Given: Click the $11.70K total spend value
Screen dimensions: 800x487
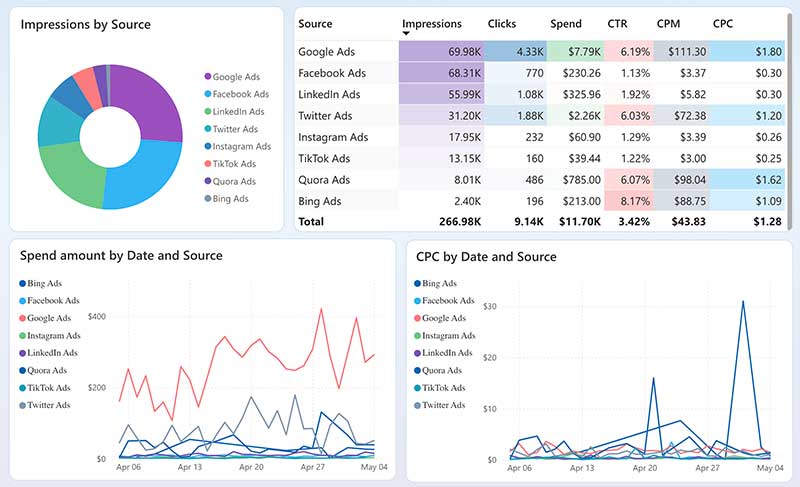Looking at the screenshot, I should pyautogui.click(x=580, y=221).
